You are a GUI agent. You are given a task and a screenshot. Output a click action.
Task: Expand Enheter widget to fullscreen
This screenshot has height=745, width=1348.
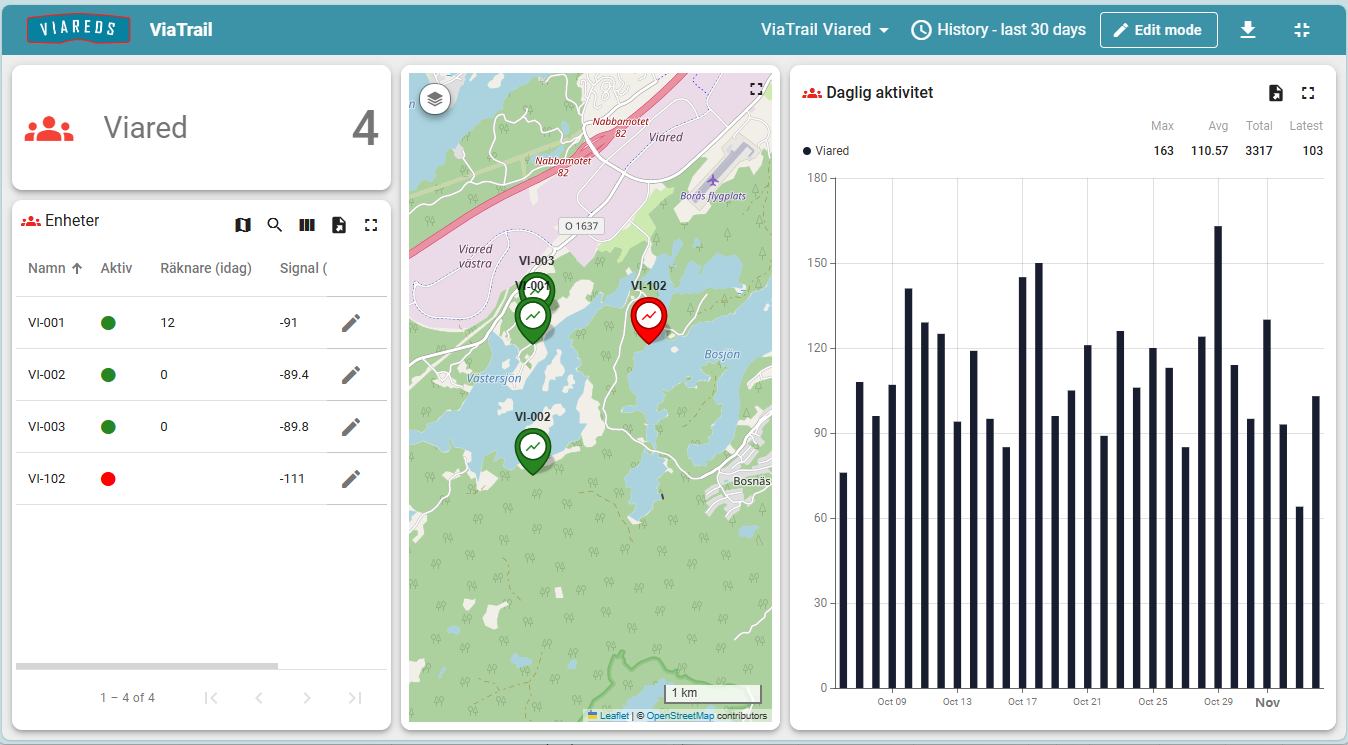[371, 225]
